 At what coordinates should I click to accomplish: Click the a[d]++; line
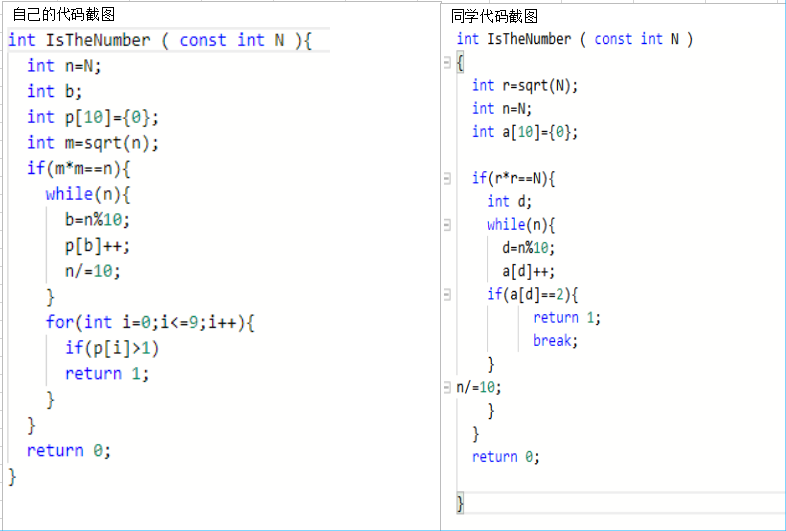point(529,271)
